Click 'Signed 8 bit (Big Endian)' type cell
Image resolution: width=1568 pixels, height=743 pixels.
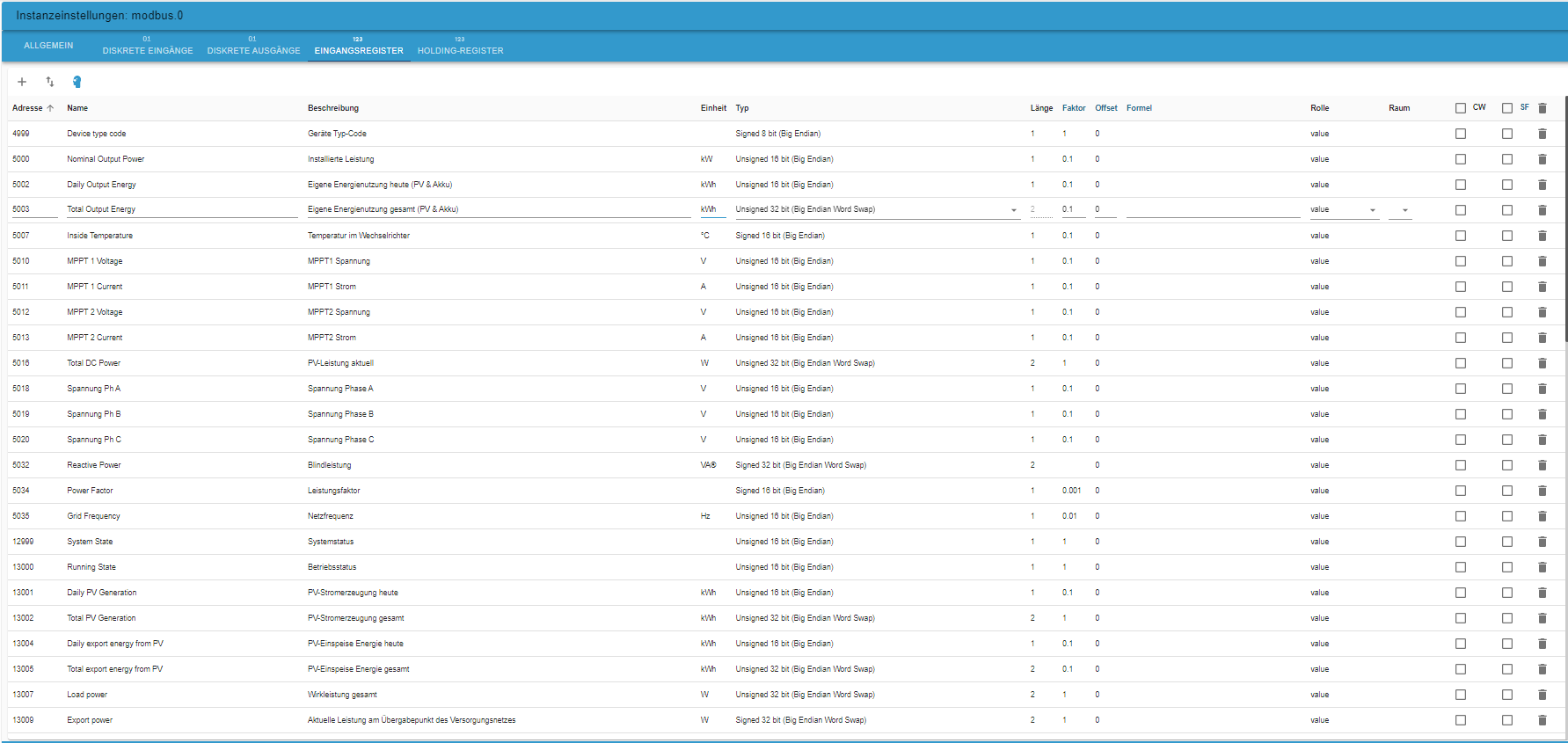[x=778, y=134]
